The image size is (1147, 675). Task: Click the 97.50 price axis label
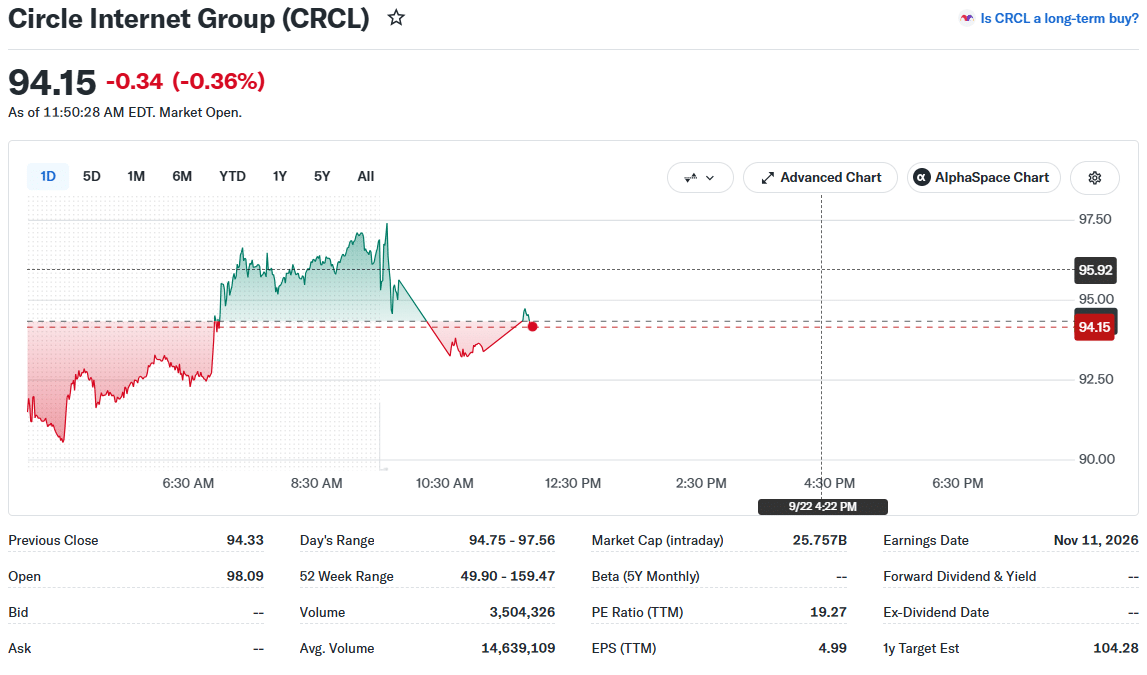pyautogui.click(x=1095, y=219)
